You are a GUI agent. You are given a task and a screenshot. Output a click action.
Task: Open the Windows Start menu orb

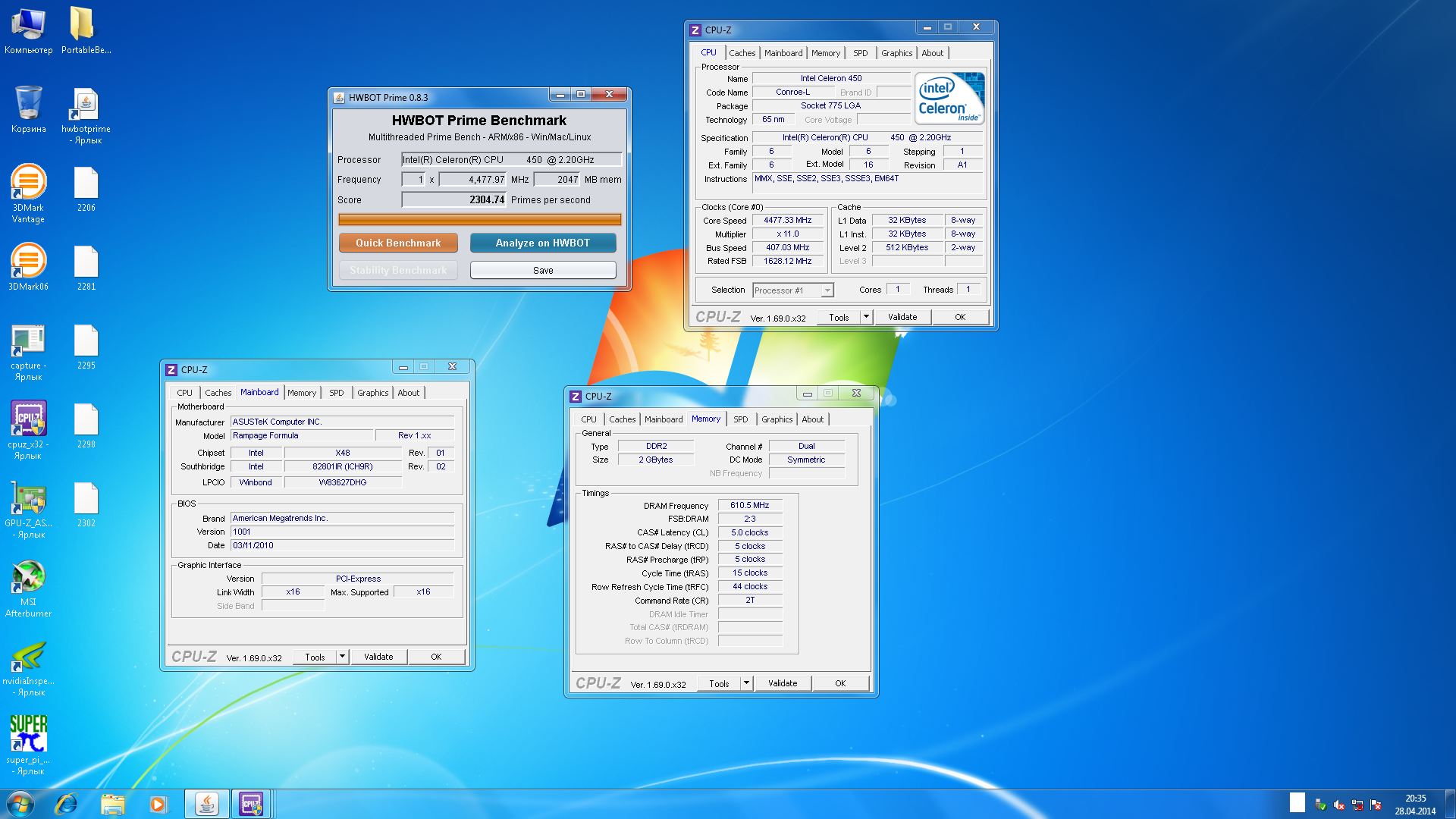[x=20, y=804]
